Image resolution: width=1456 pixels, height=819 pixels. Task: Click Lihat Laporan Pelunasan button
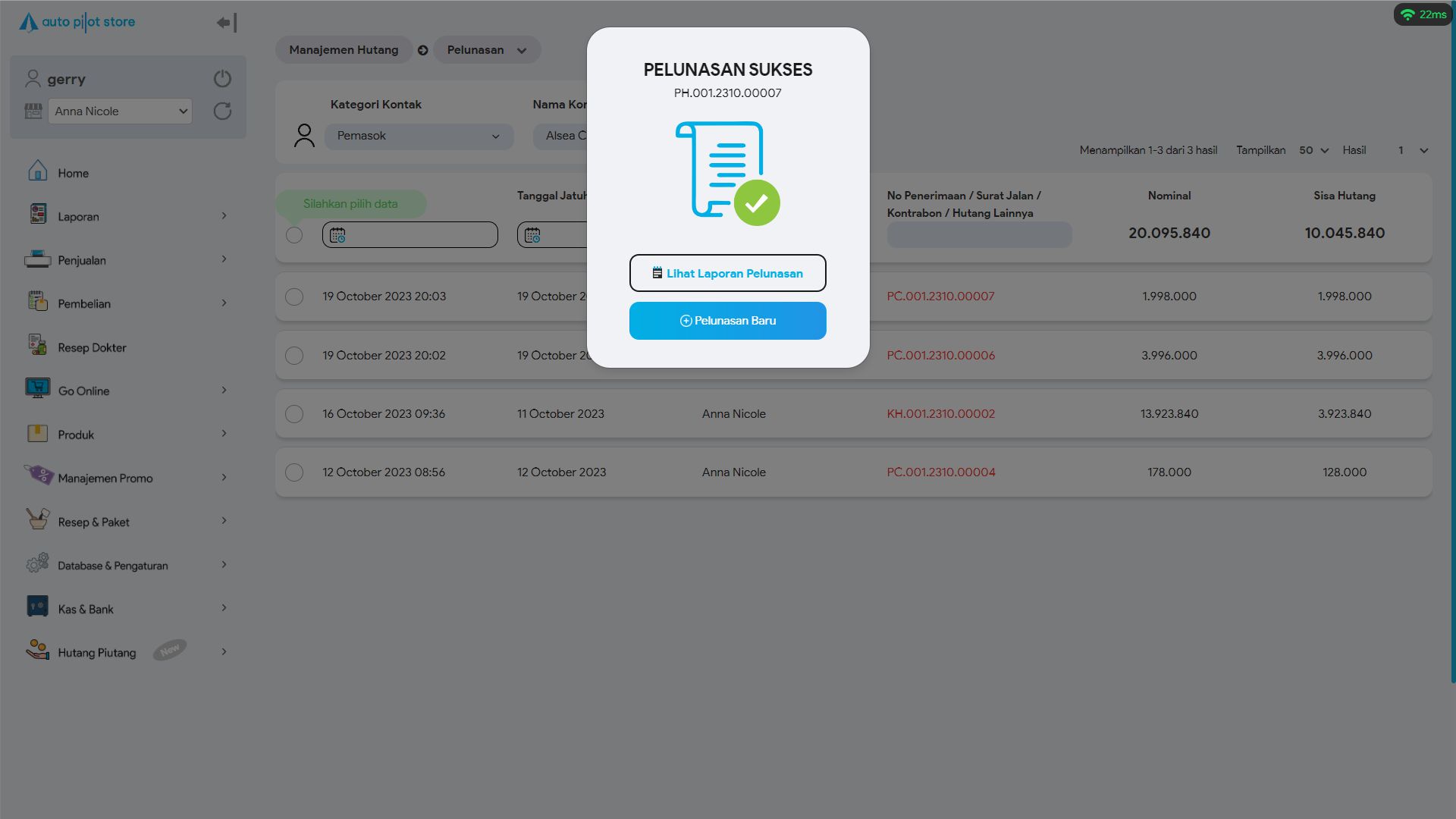click(x=727, y=273)
